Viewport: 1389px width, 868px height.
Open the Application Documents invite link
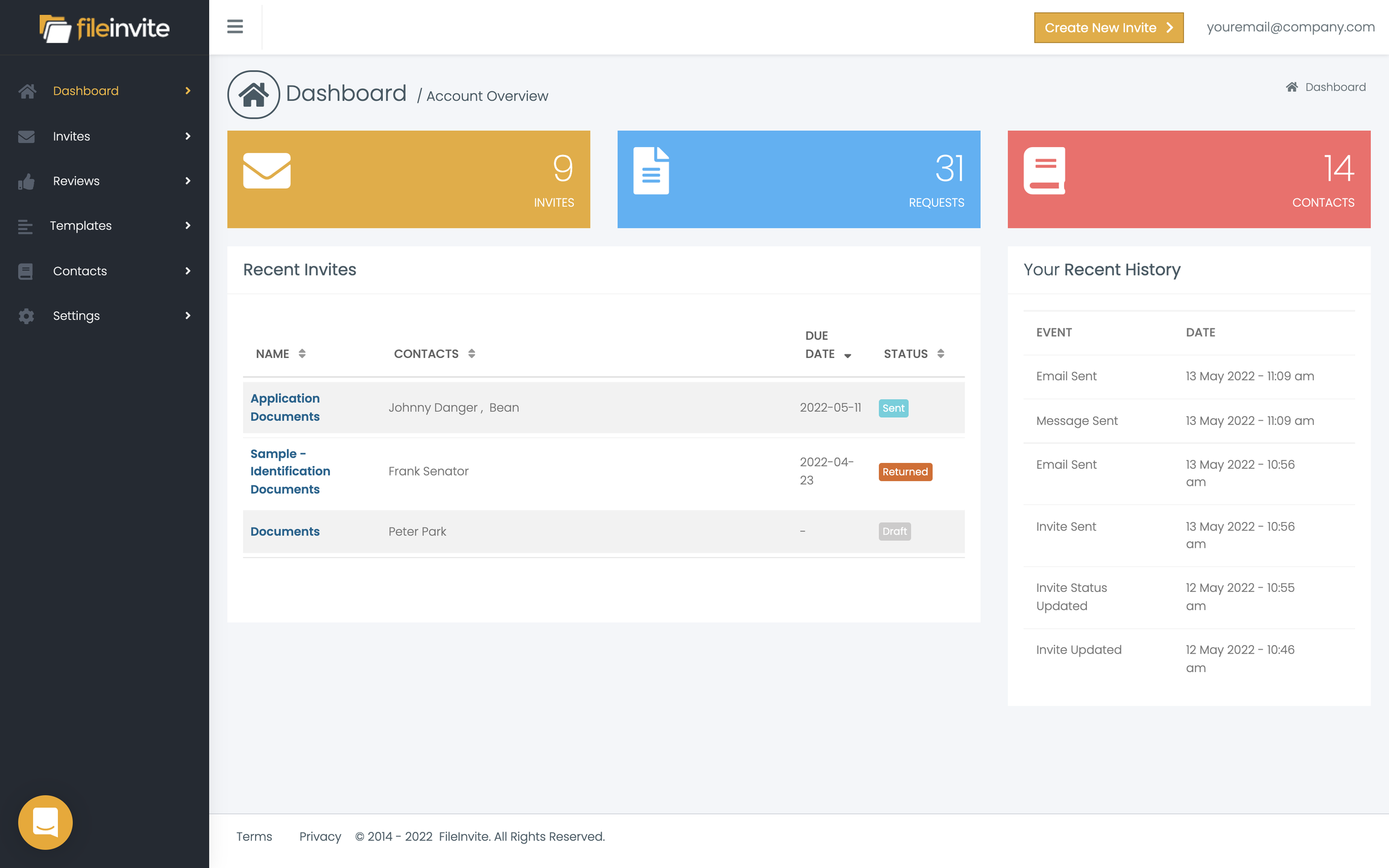tap(285, 407)
